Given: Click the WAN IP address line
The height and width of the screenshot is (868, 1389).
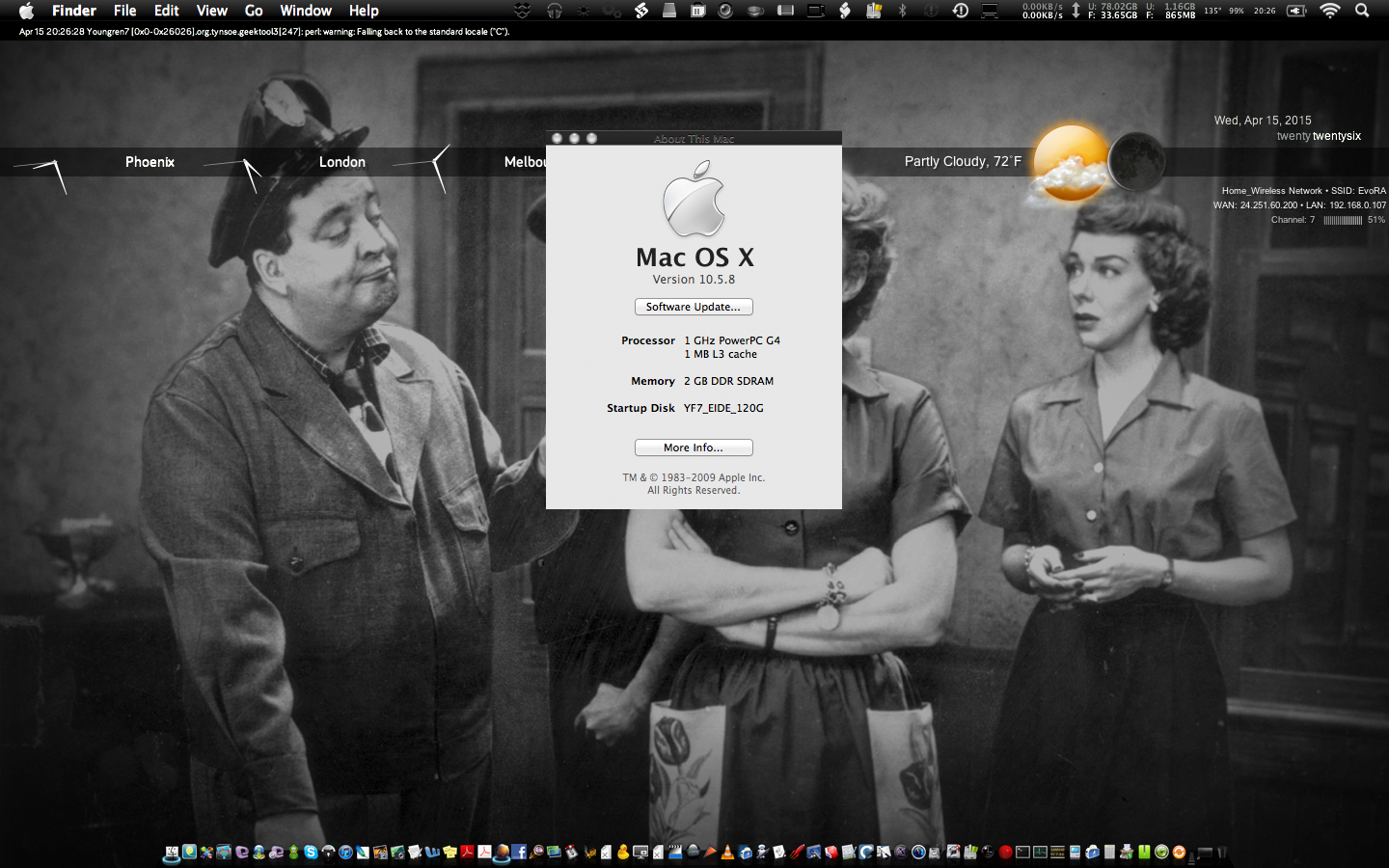Looking at the screenshot, I should pyautogui.click(x=1299, y=205).
